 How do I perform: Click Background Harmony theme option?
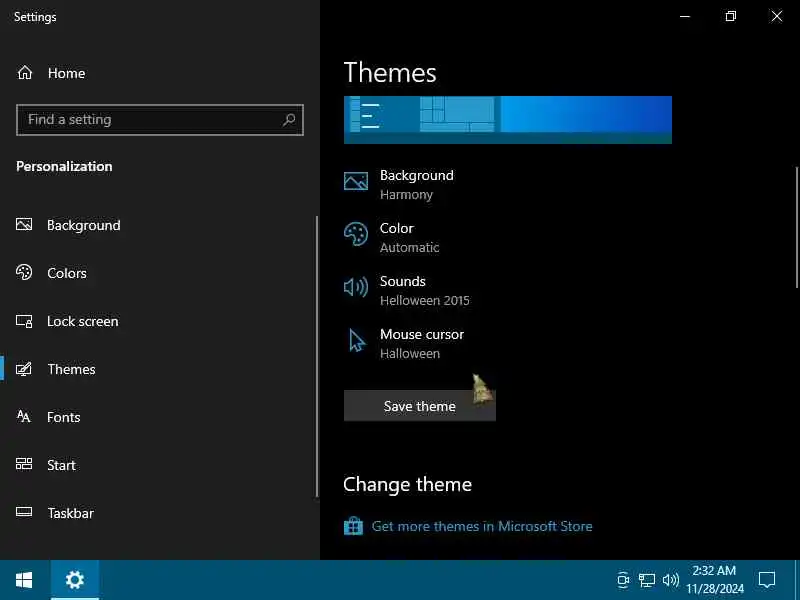399,184
